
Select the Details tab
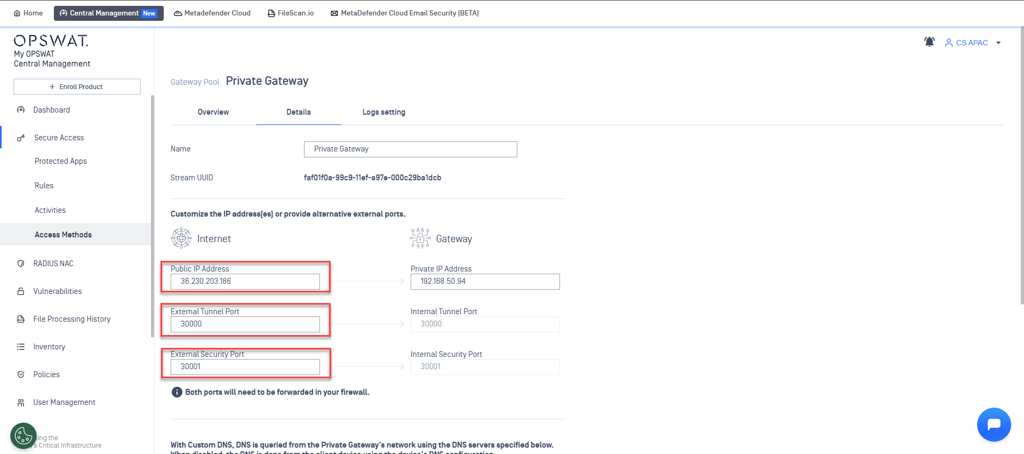pyautogui.click(x=298, y=112)
